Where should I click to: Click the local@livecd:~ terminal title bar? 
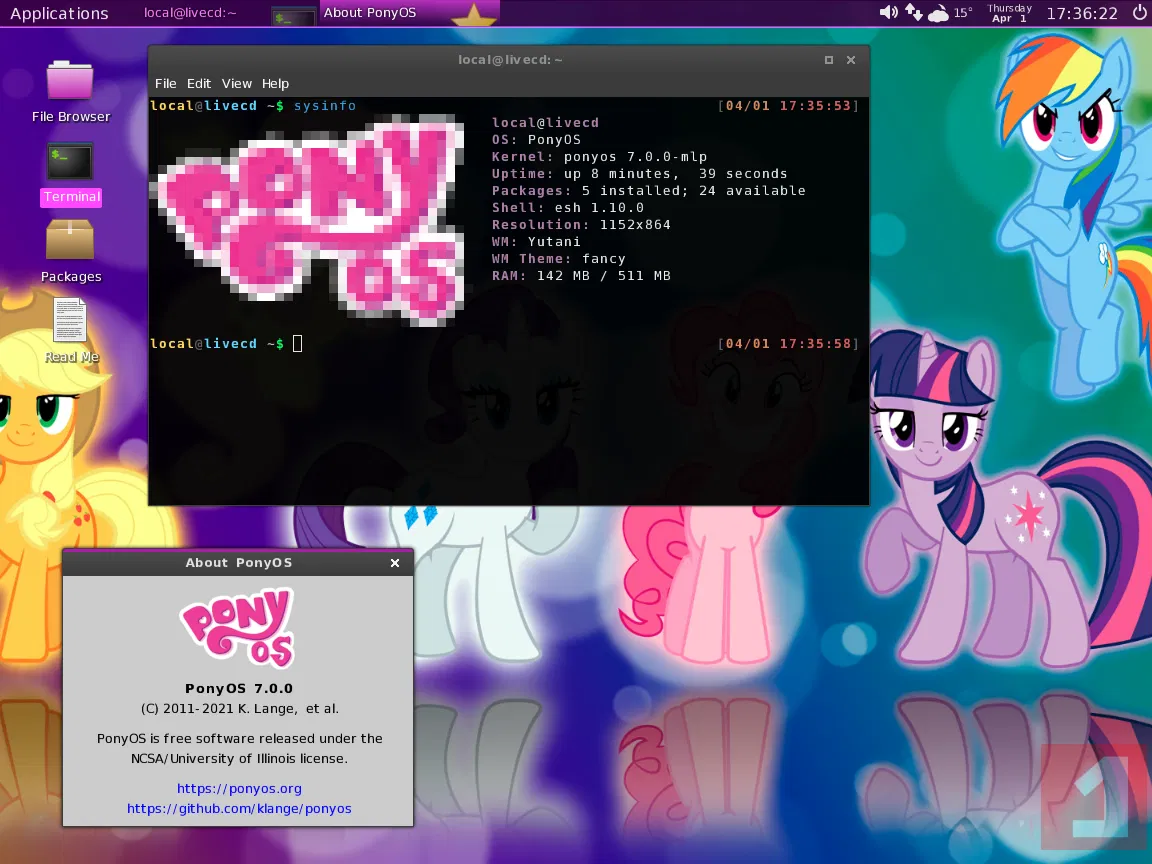click(x=509, y=60)
